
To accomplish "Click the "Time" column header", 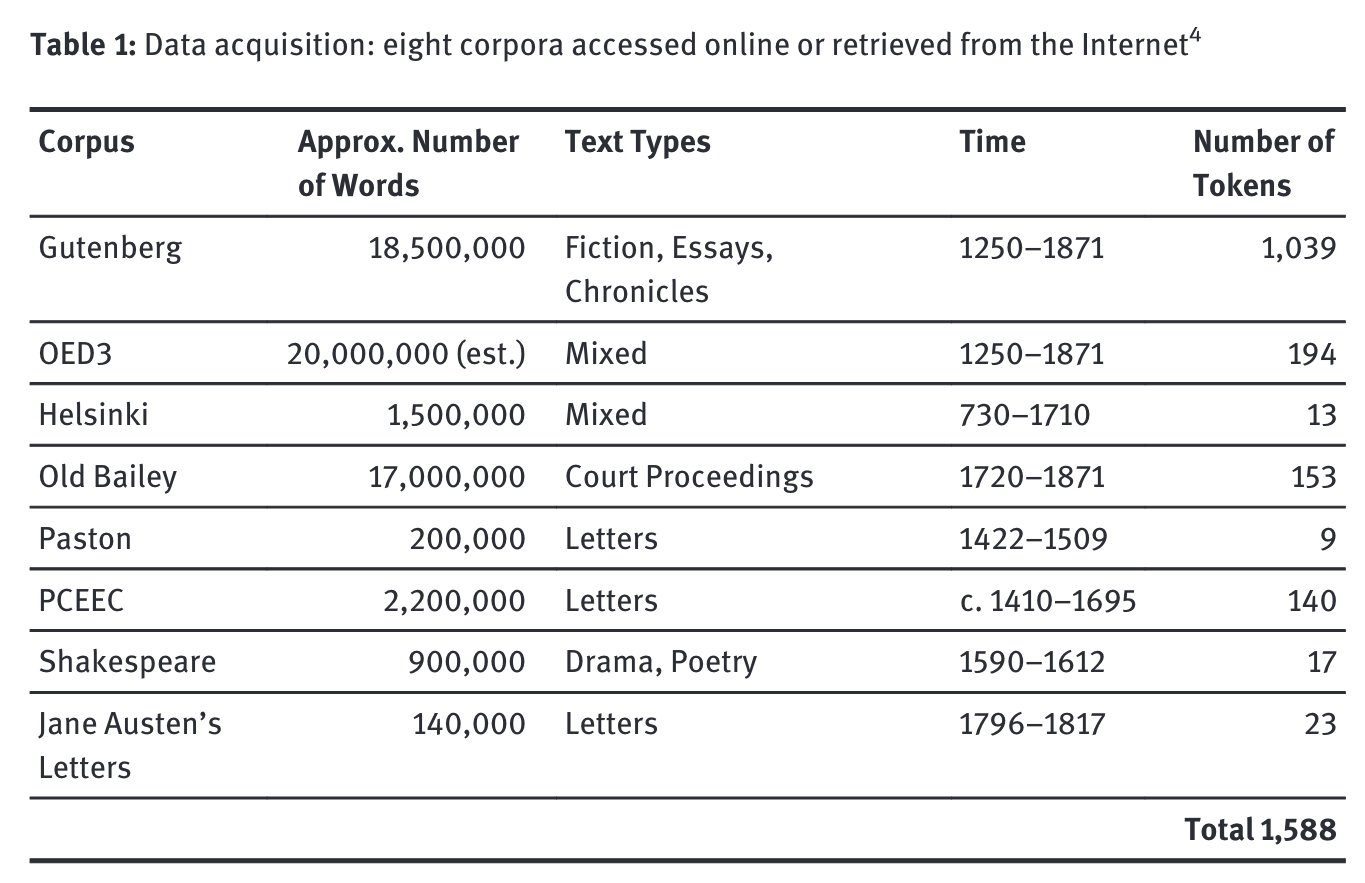I will 992,142.
